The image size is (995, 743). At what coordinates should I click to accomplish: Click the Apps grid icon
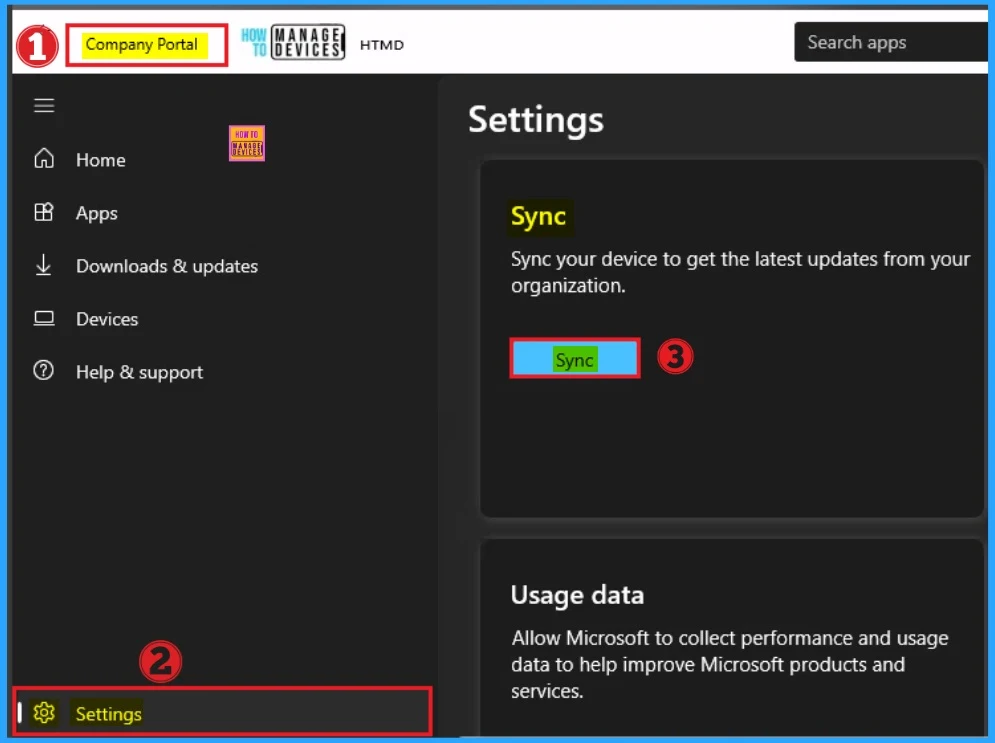pos(44,212)
